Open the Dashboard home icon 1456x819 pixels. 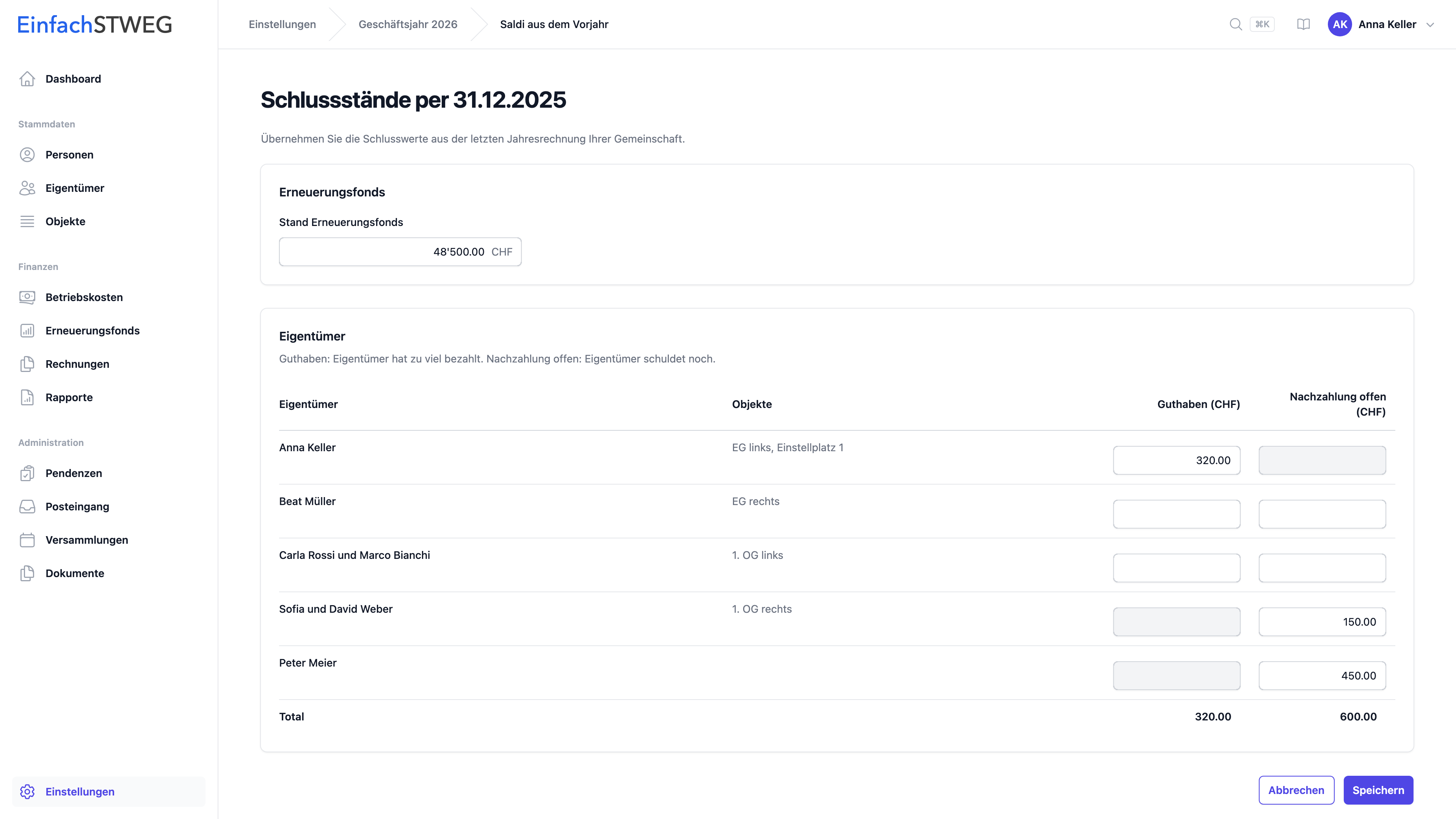27,78
